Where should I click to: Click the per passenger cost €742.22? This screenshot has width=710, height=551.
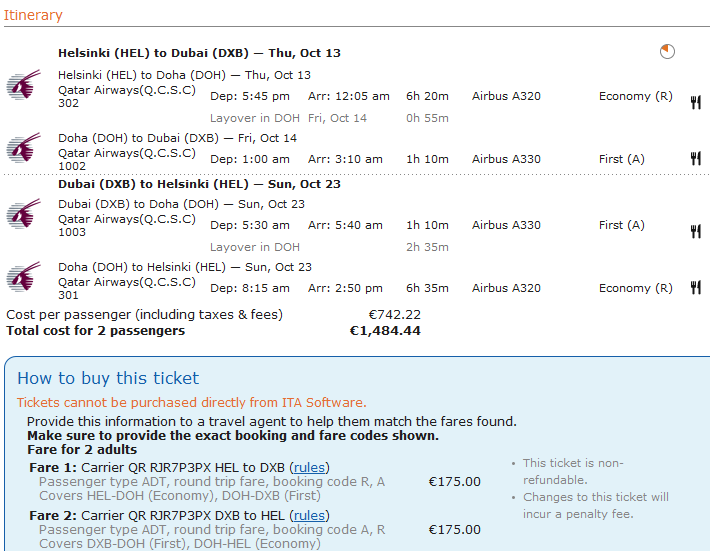click(394, 314)
